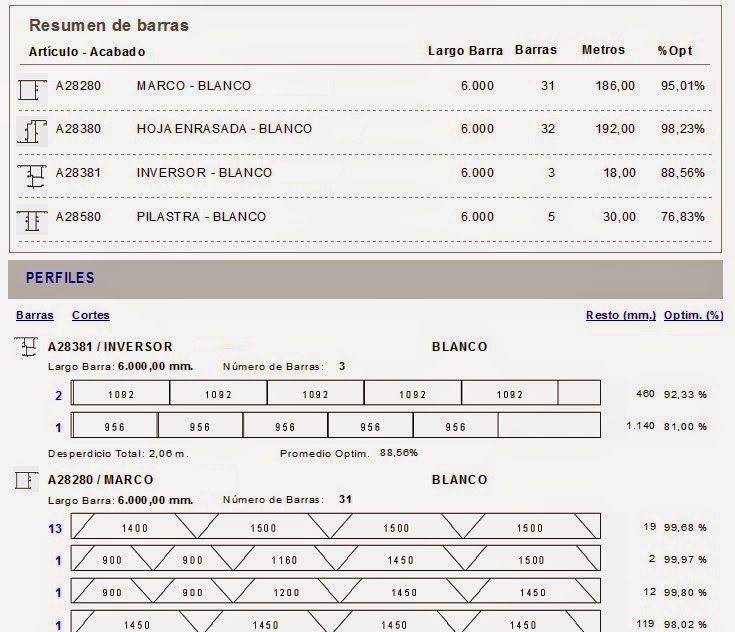
Task: Click the 1160 cut segment
Action: (283, 560)
